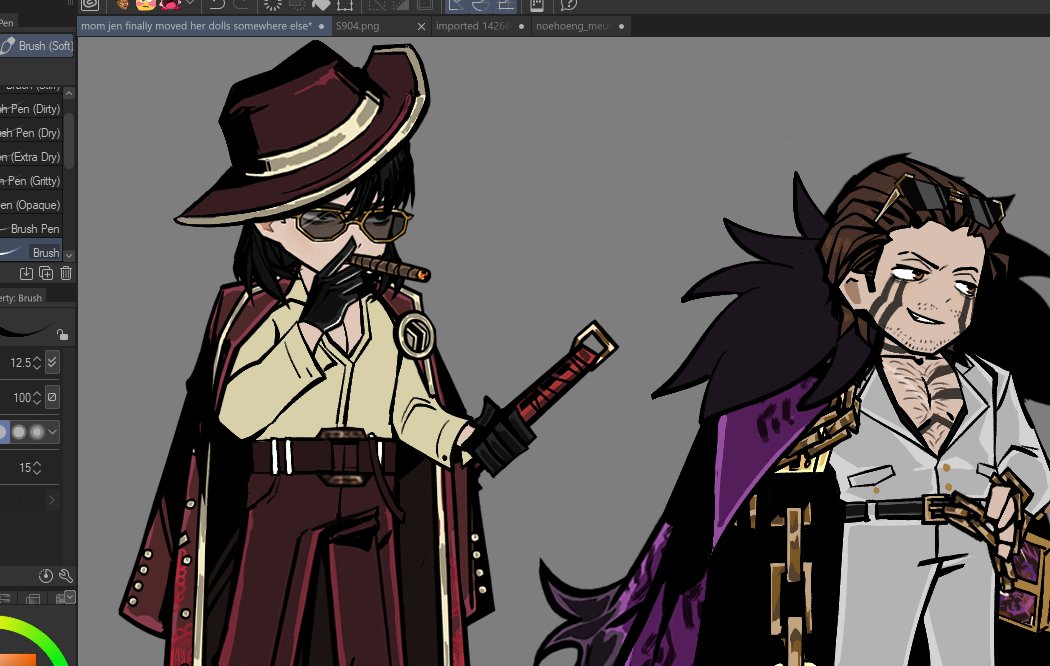
Task: Adjust stabilization 15 stepper arrows
Action: pyautogui.click(x=37, y=468)
